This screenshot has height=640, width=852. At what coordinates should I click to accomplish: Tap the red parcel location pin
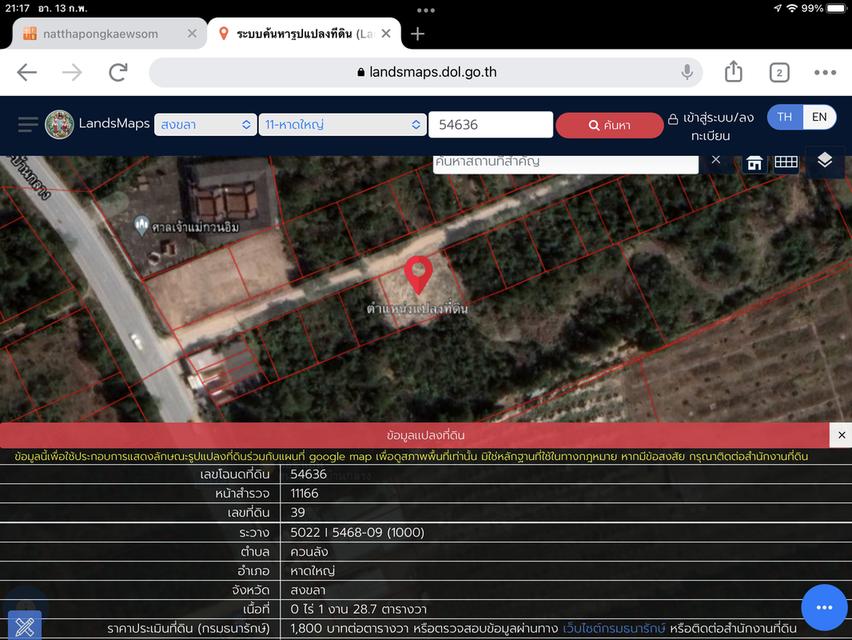[418, 274]
